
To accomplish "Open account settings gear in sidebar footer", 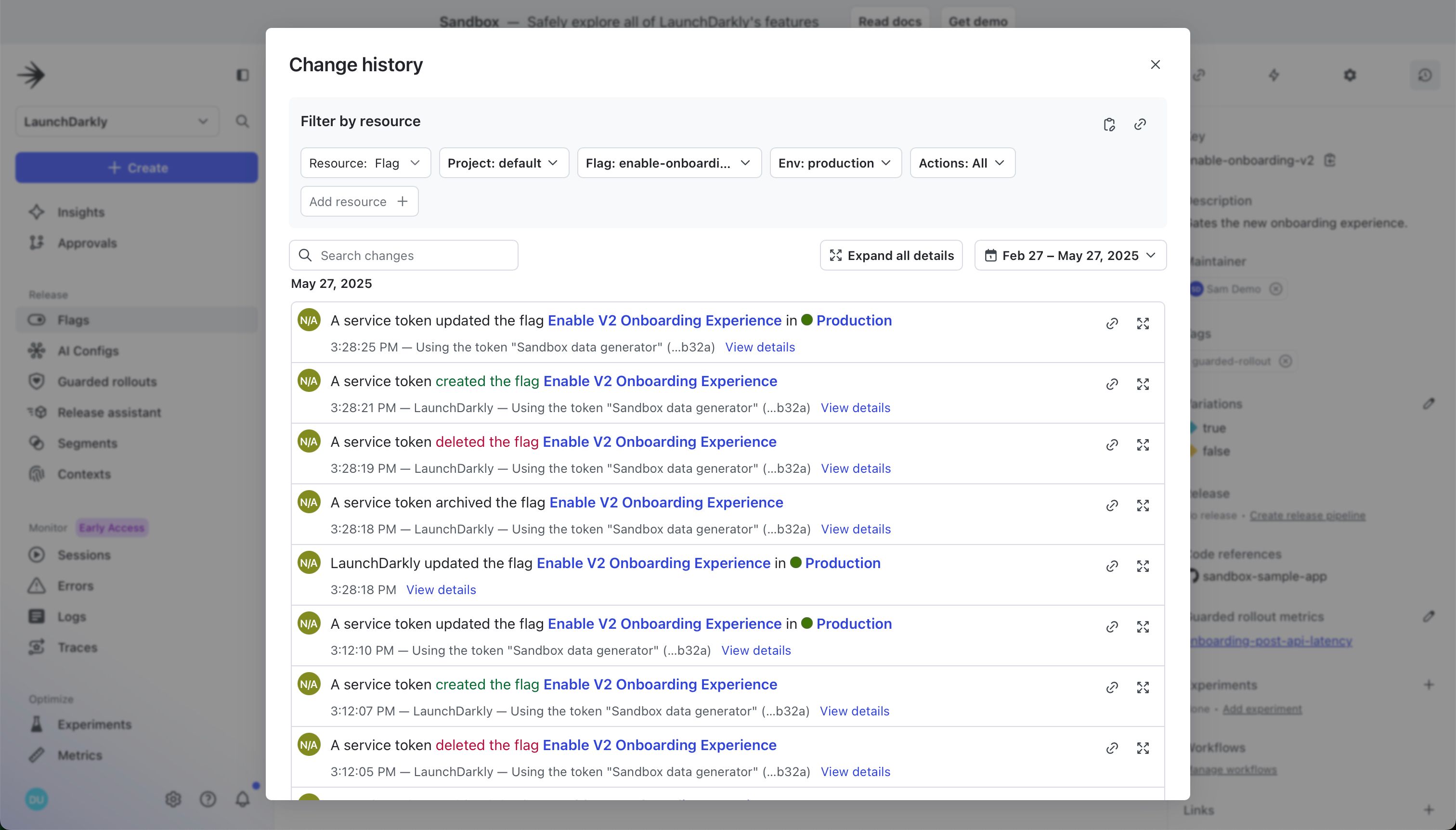I will 173,799.
